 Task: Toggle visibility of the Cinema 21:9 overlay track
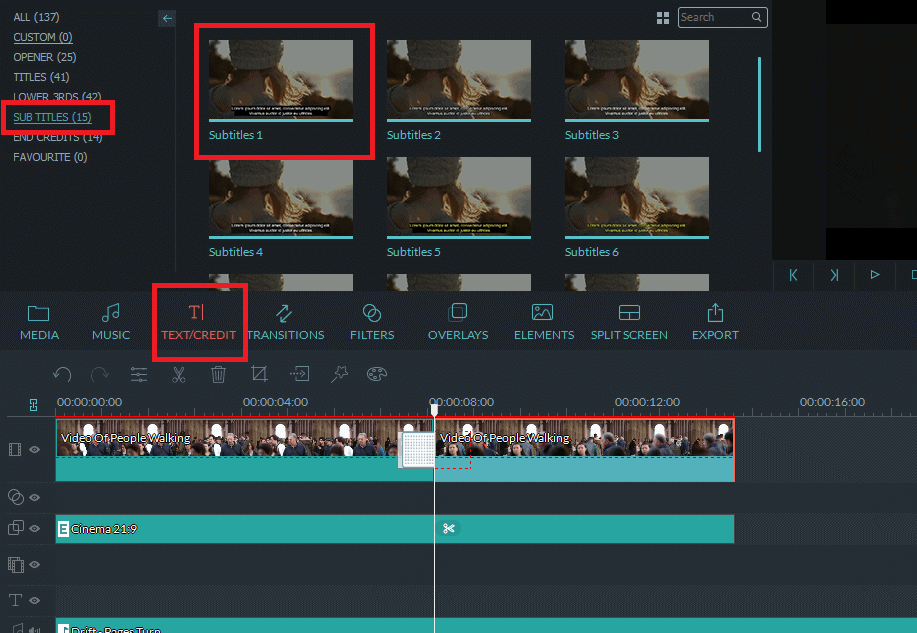click(x=35, y=528)
